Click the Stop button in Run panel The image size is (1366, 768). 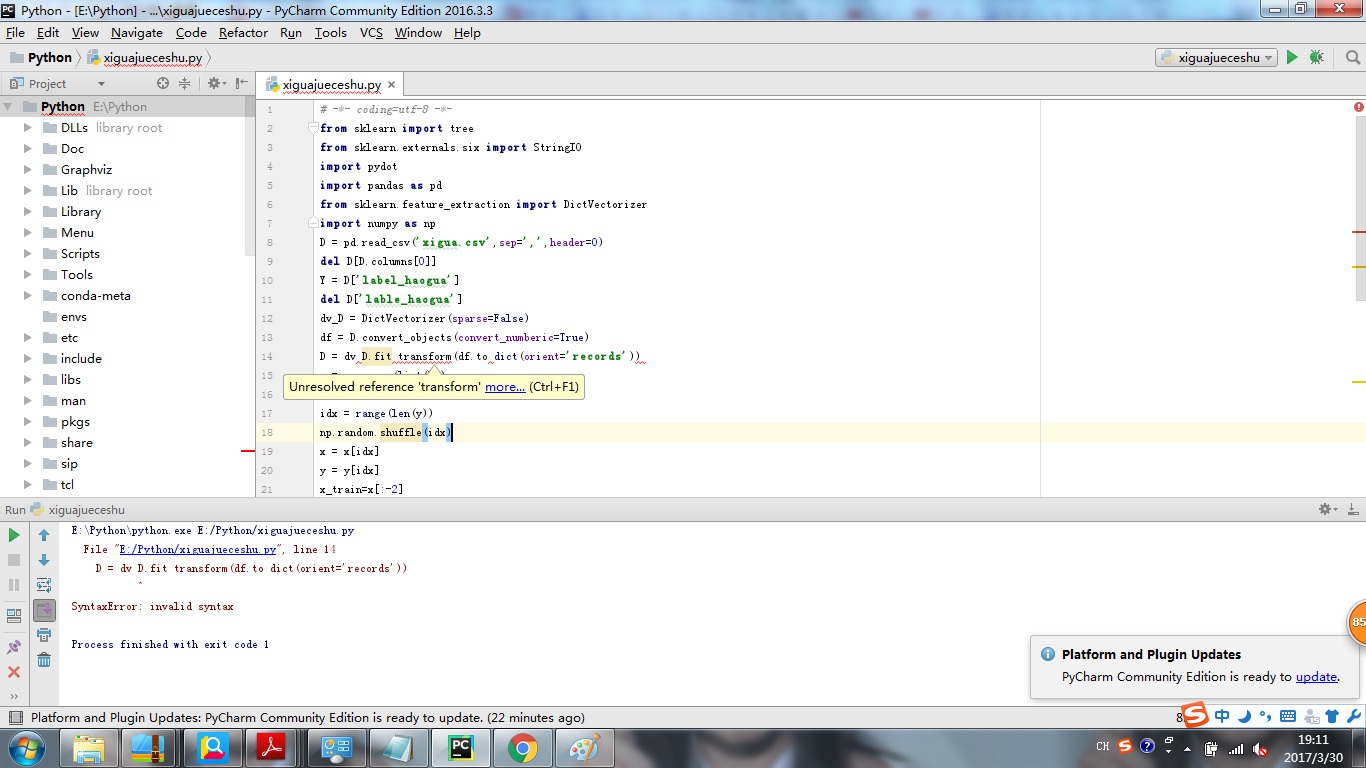click(x=14, y=560)
